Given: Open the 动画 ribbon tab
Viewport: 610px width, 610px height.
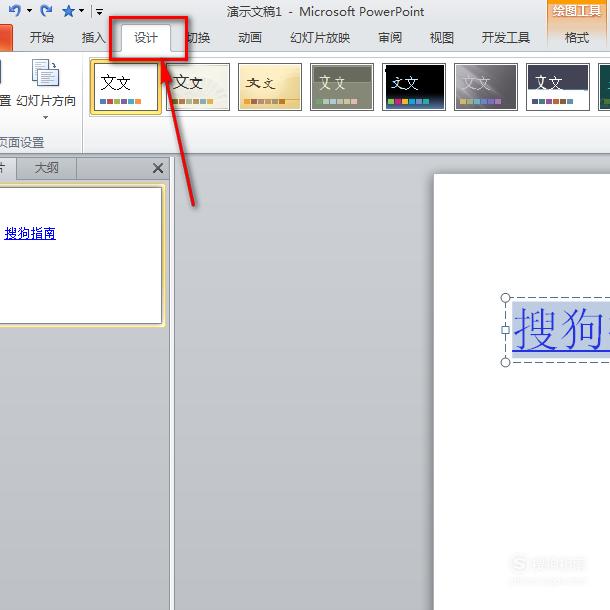Looking at the screenshot, I should (x=250, y=38).
